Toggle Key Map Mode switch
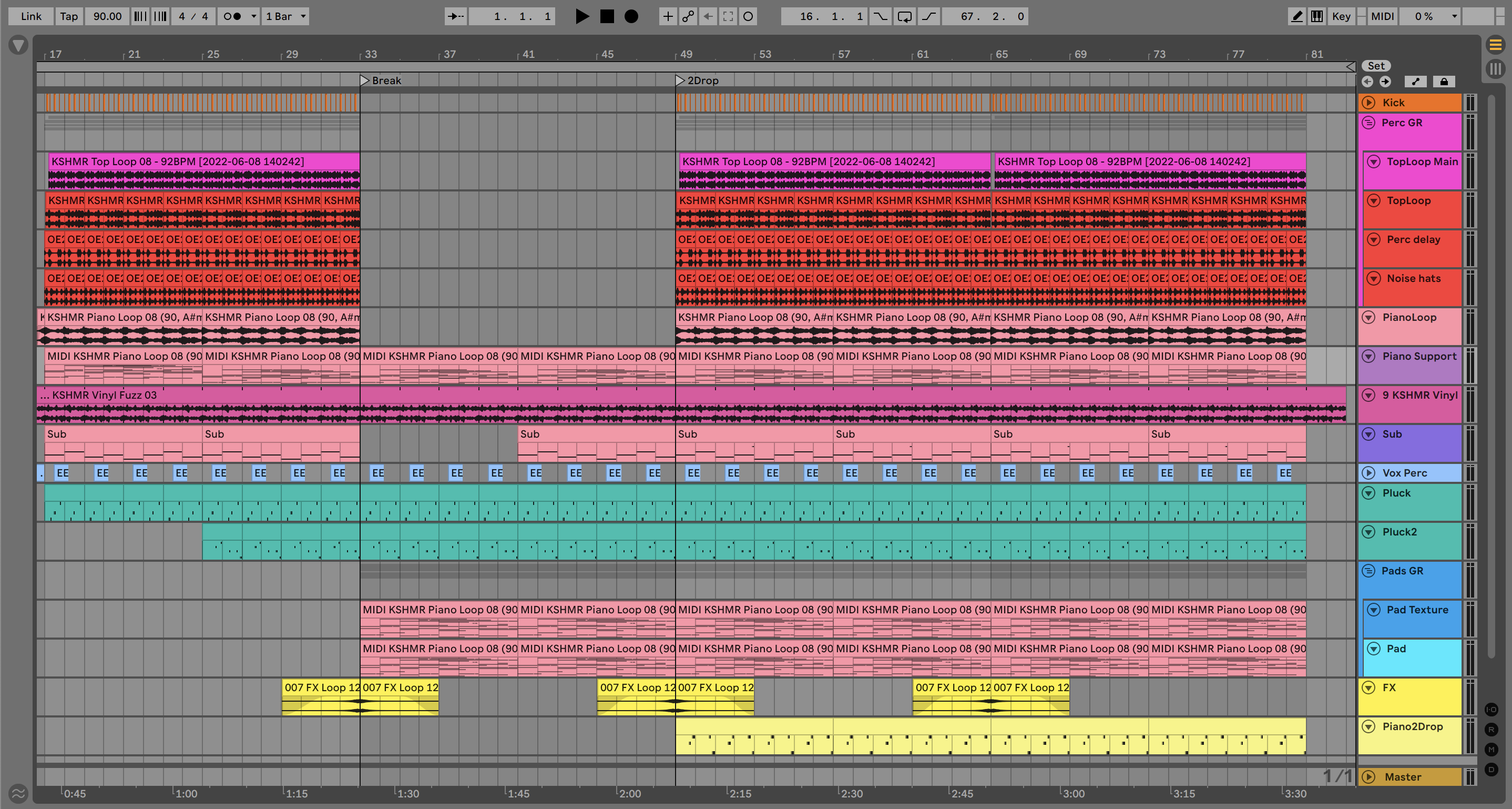This screenshot has width=1512, height=809. pos(1341,16)
